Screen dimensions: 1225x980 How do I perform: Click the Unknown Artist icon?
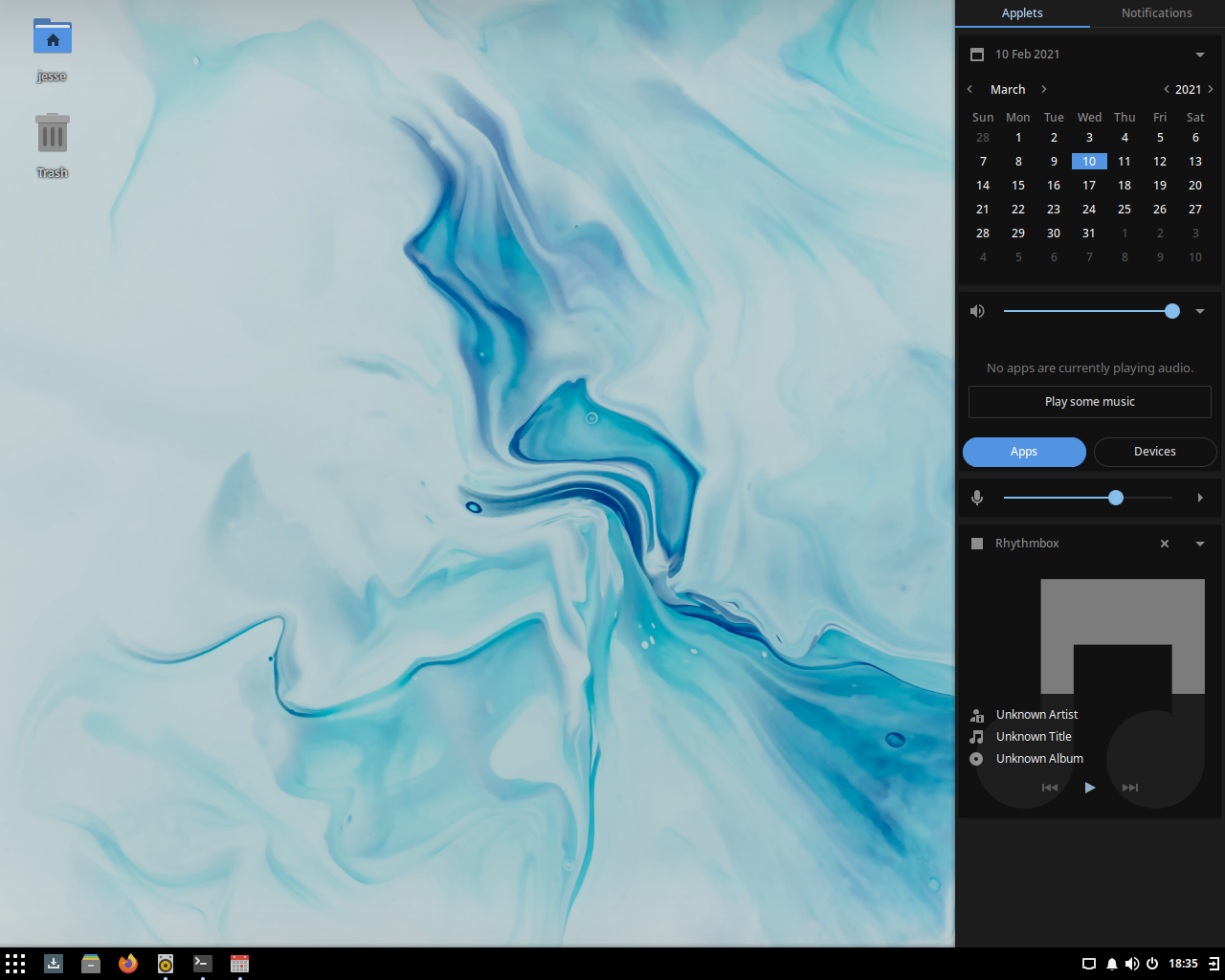pyautogui.click(x=976, y=715)
